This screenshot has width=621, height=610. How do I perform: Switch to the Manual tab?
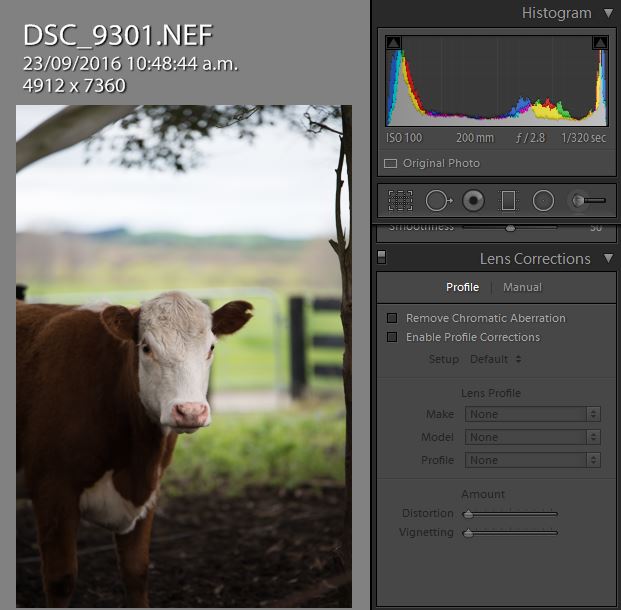click(x=522, y=287)
